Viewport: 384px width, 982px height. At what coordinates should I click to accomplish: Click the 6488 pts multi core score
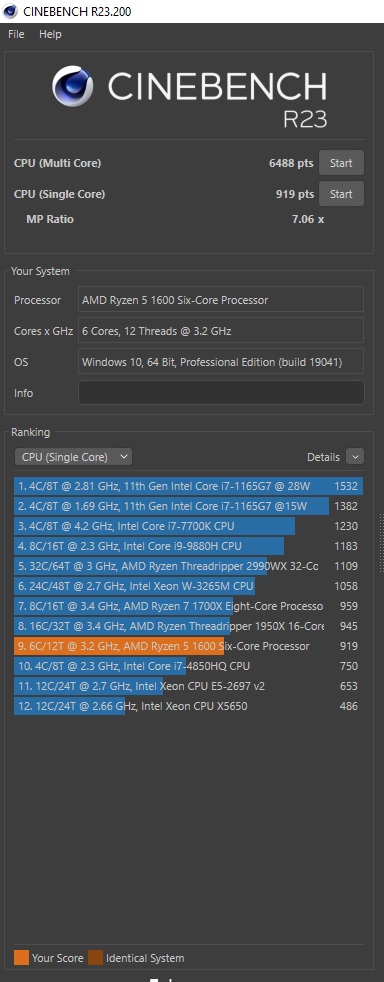[291, 163]
